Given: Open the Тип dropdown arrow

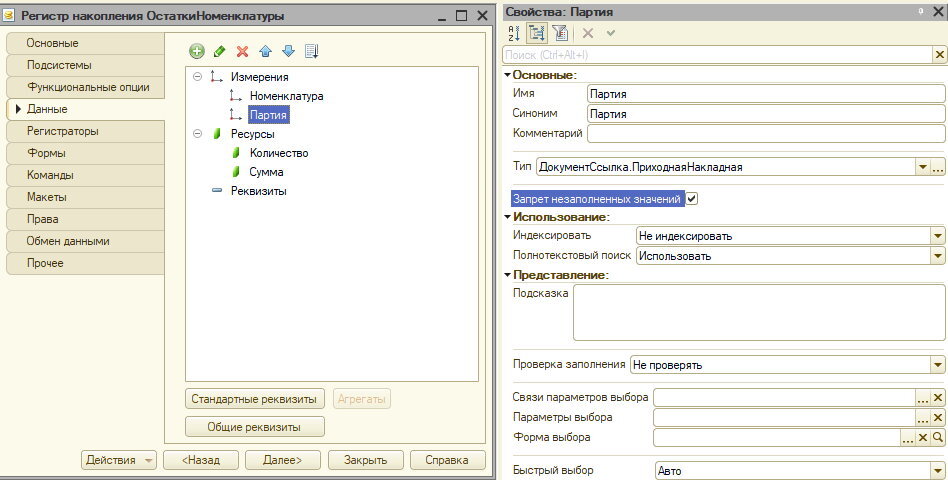Looking at the screenshot, I should coord(923,167).
